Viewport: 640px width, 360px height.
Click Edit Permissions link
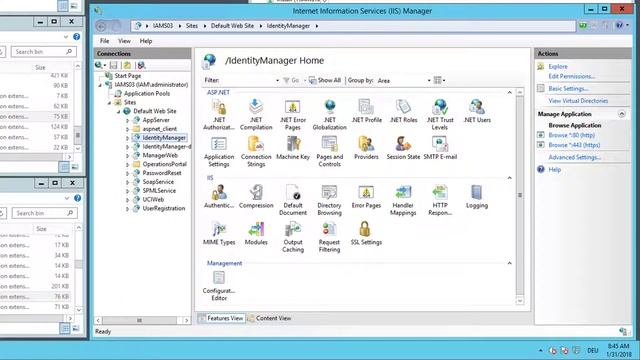[x=571, y=76]
